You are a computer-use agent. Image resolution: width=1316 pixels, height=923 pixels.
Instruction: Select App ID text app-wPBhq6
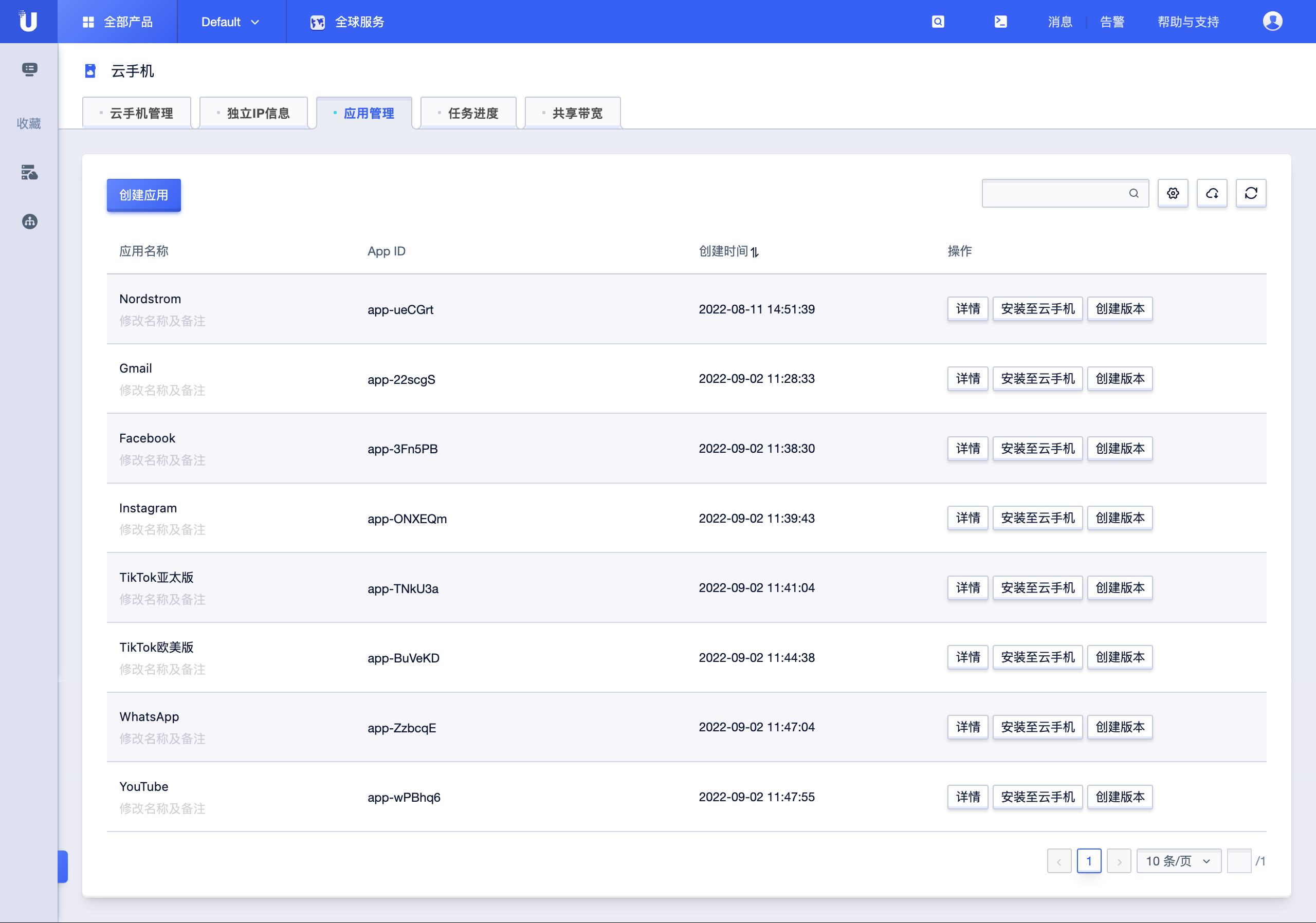tap(404, 798)
